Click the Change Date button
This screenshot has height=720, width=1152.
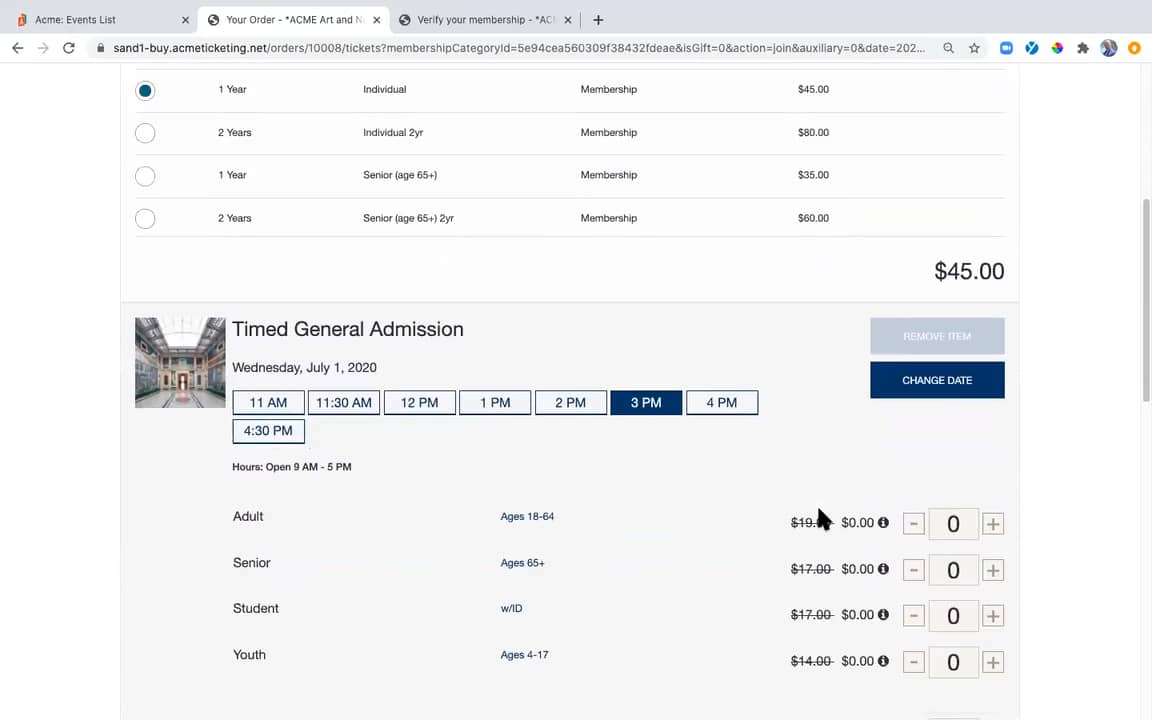937,380
